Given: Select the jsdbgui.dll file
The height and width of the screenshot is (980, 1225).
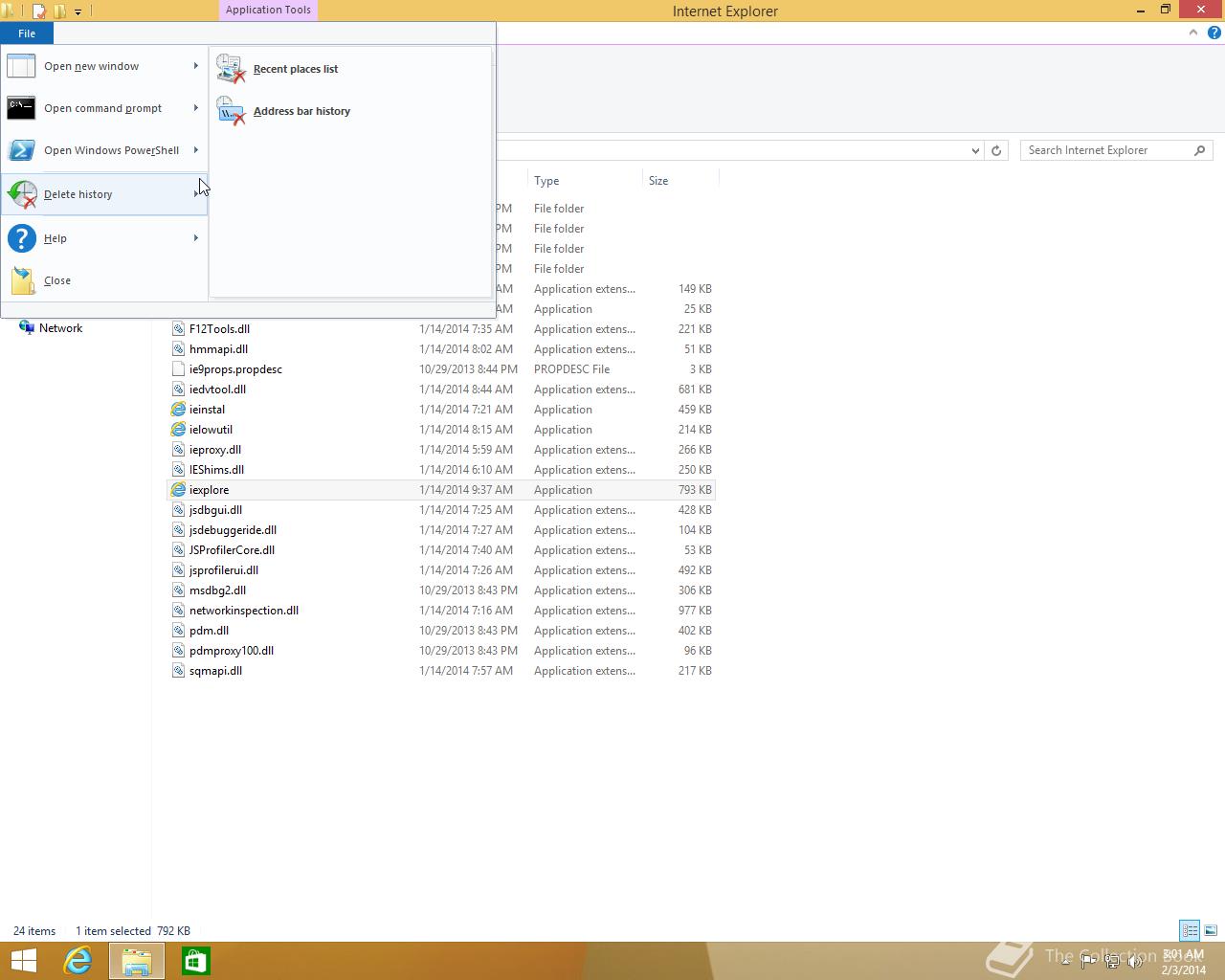Looking at the screenshot, I should pyautogui.click(x=215, y=510).
